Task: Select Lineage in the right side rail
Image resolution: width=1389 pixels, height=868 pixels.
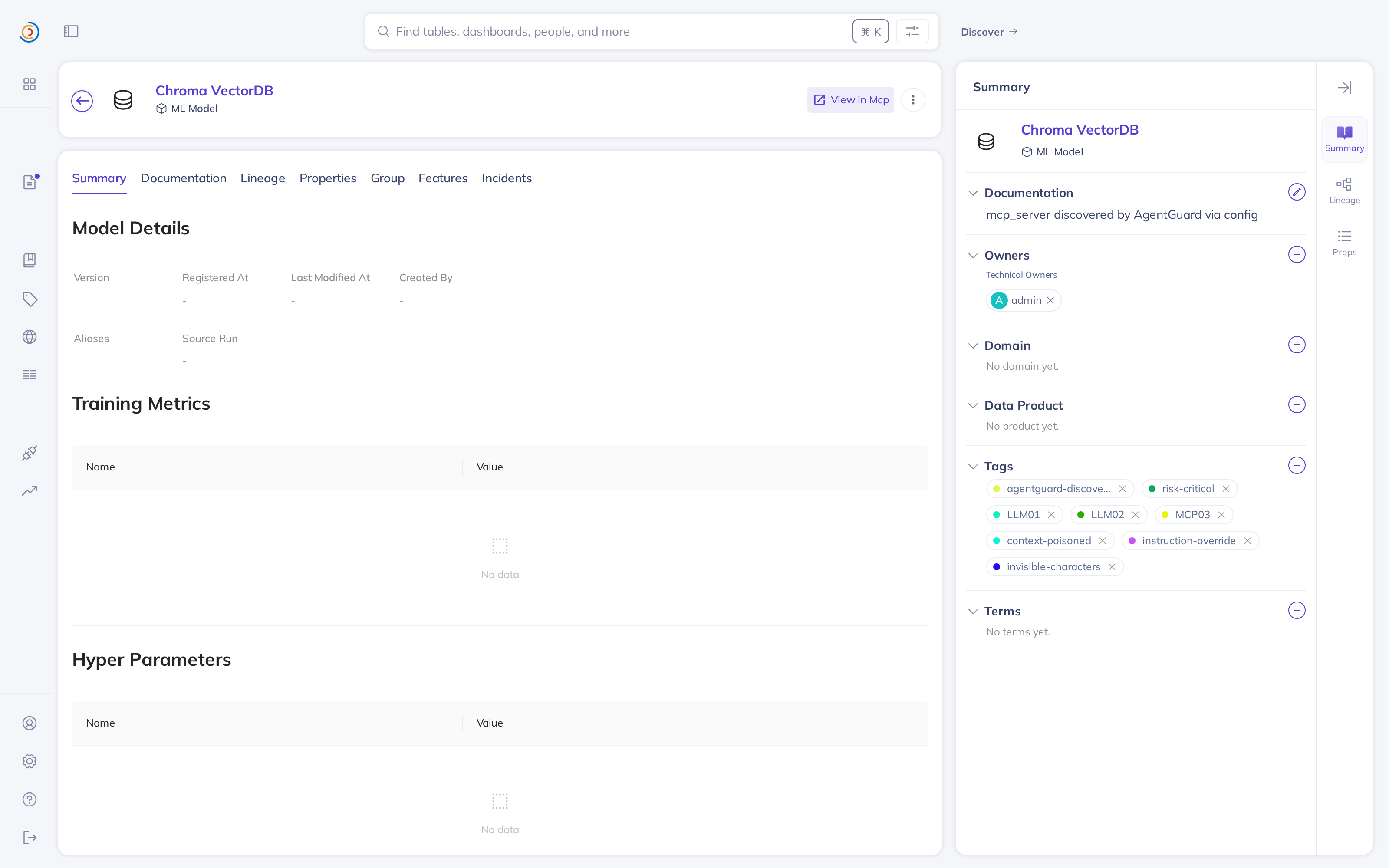Action: (x=1344, y=191)
